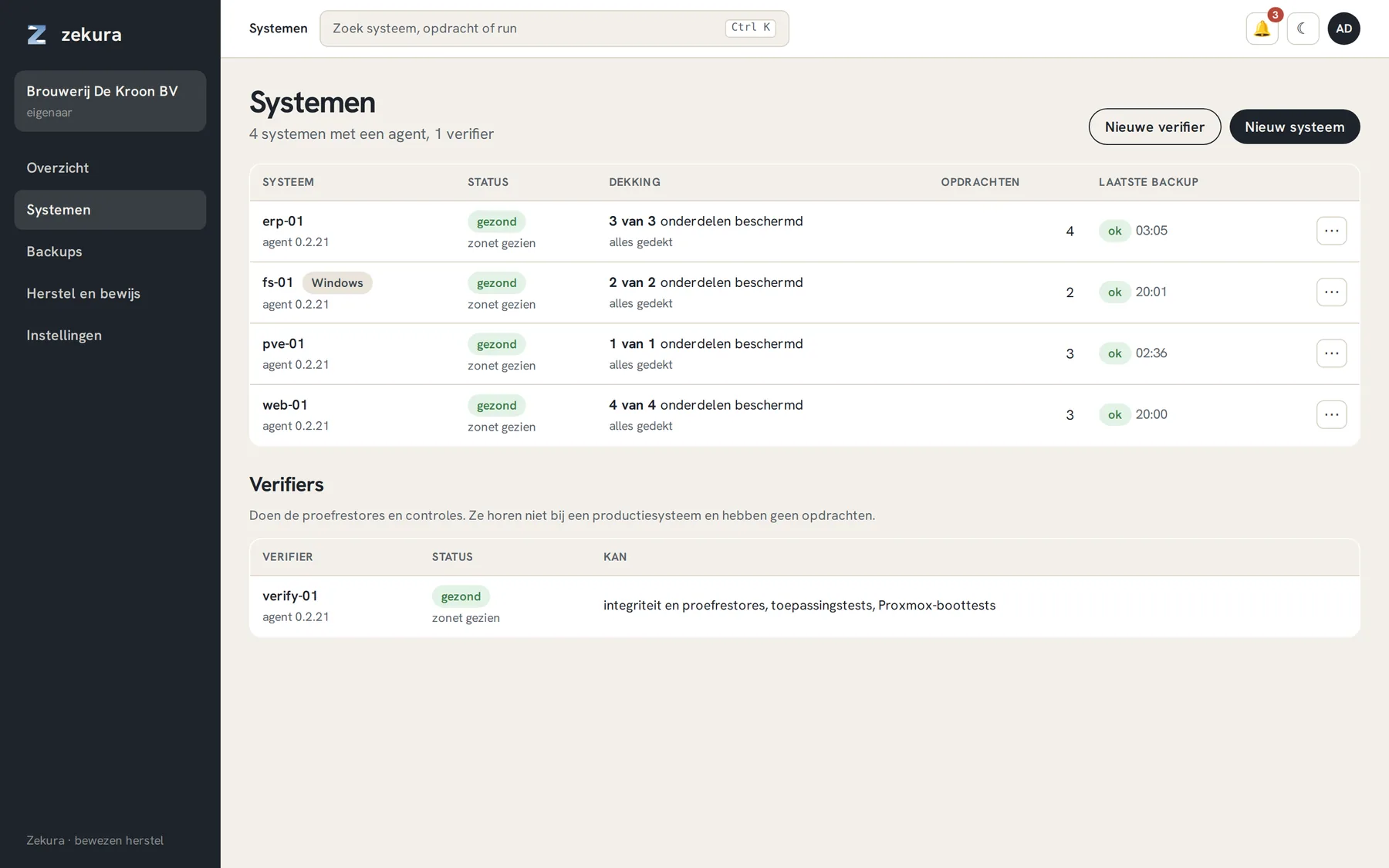The height and width of the screenshot is (868, 1389).
Task: Click the ok backup badge at 20:01
Action: tap(1114, 292)
